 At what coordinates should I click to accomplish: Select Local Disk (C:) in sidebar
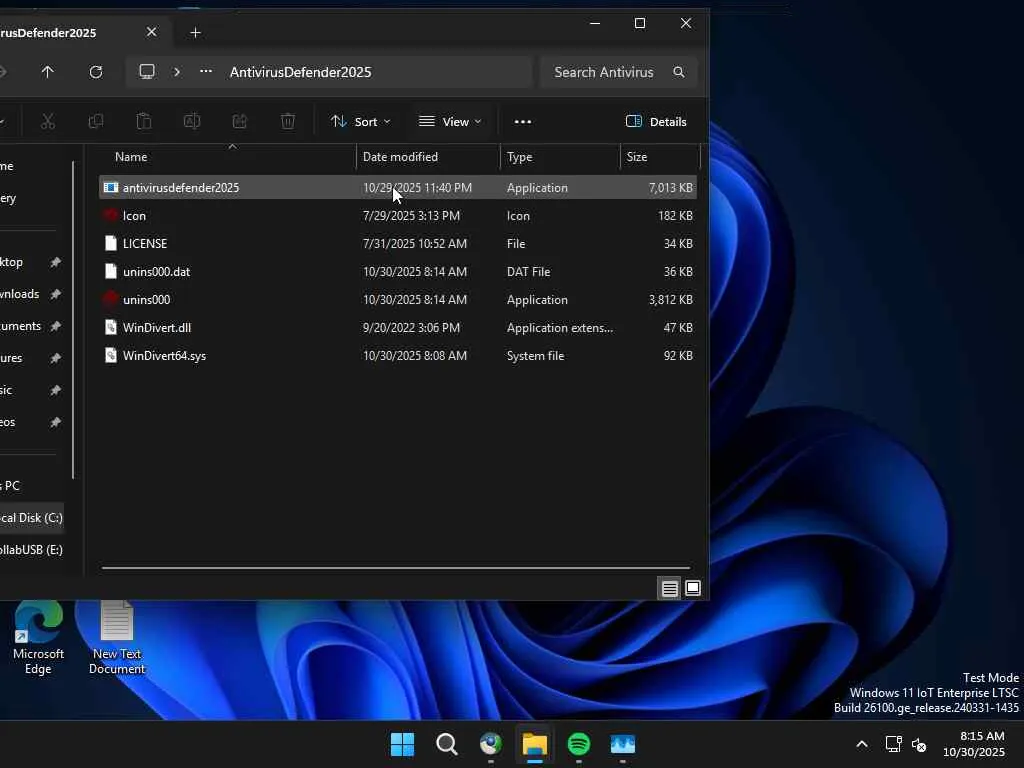pos(30,518)
